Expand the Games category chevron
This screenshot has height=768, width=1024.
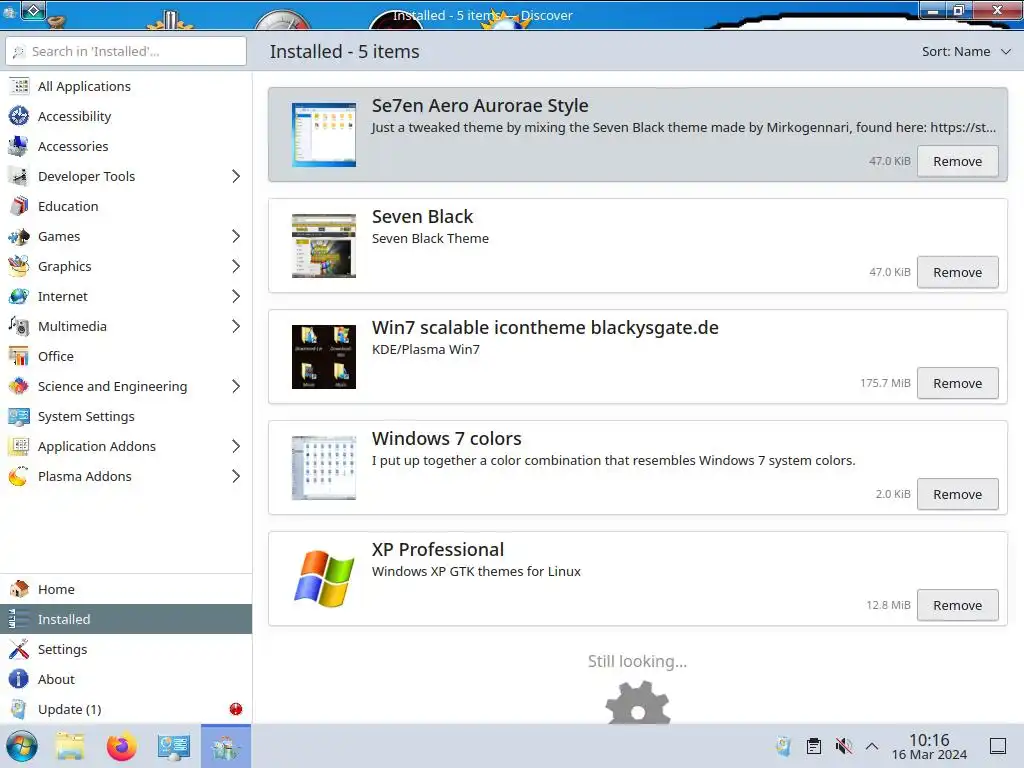(236, 236)
